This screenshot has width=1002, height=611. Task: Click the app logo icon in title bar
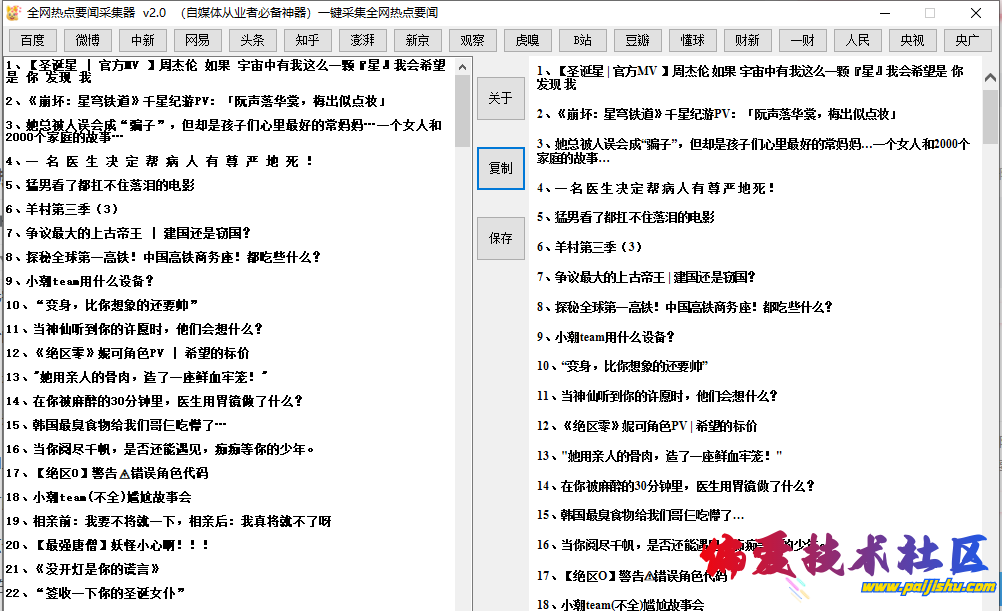click(13, 13)
